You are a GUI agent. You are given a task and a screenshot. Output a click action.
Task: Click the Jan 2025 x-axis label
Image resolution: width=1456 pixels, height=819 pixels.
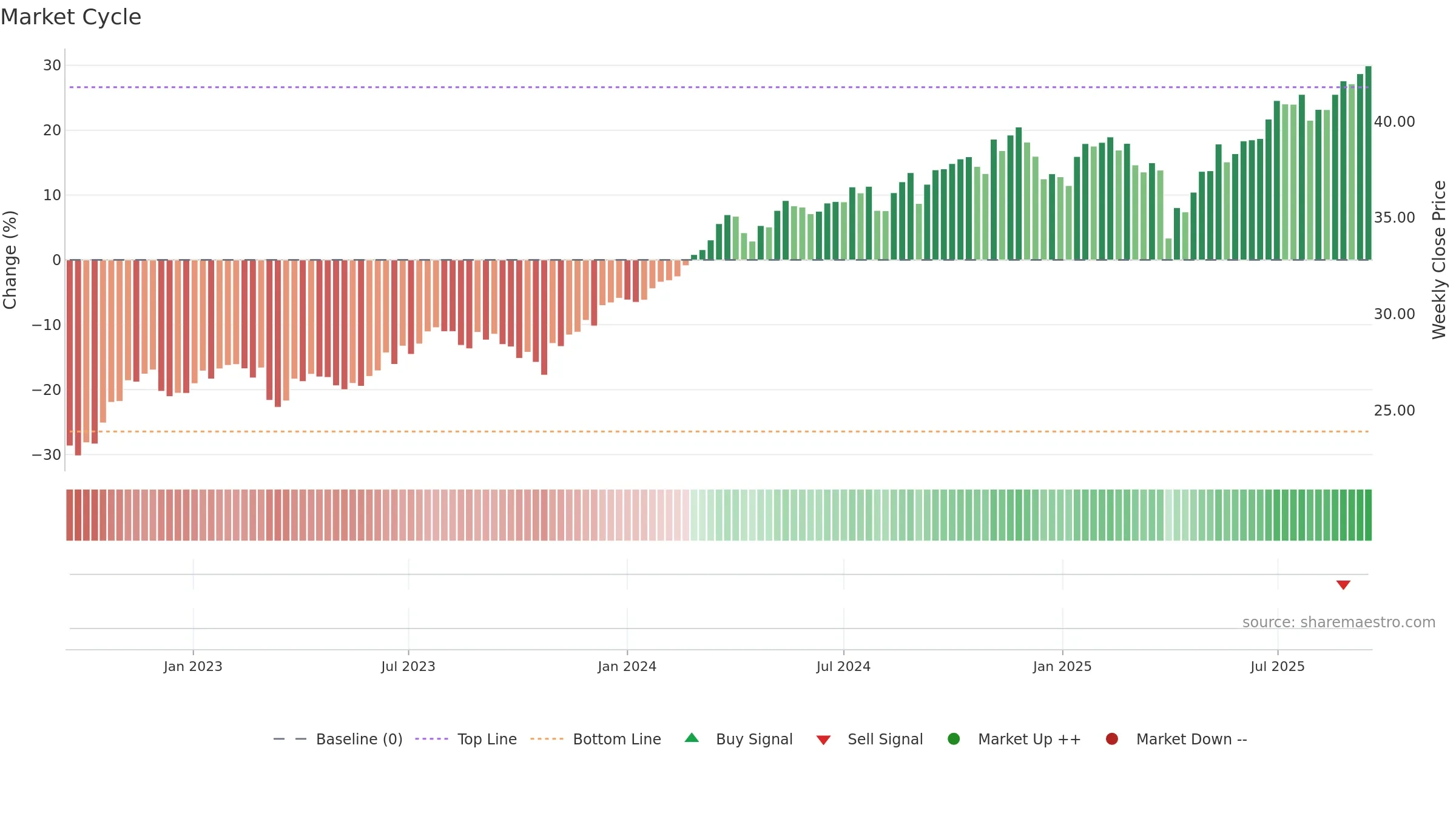(x=1062, y=667)
